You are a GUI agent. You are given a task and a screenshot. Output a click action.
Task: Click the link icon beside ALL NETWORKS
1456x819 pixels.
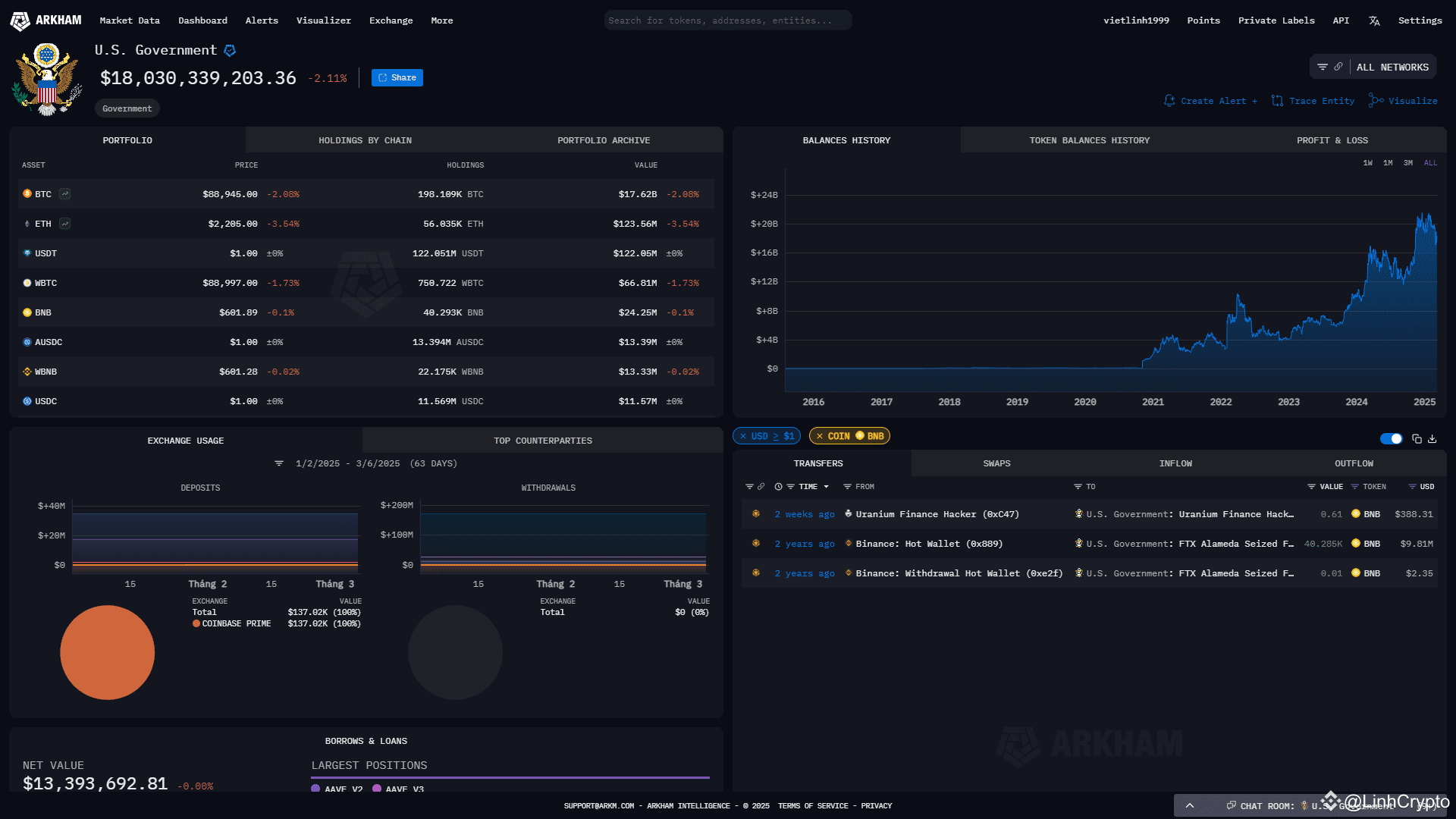(1338, 67)
